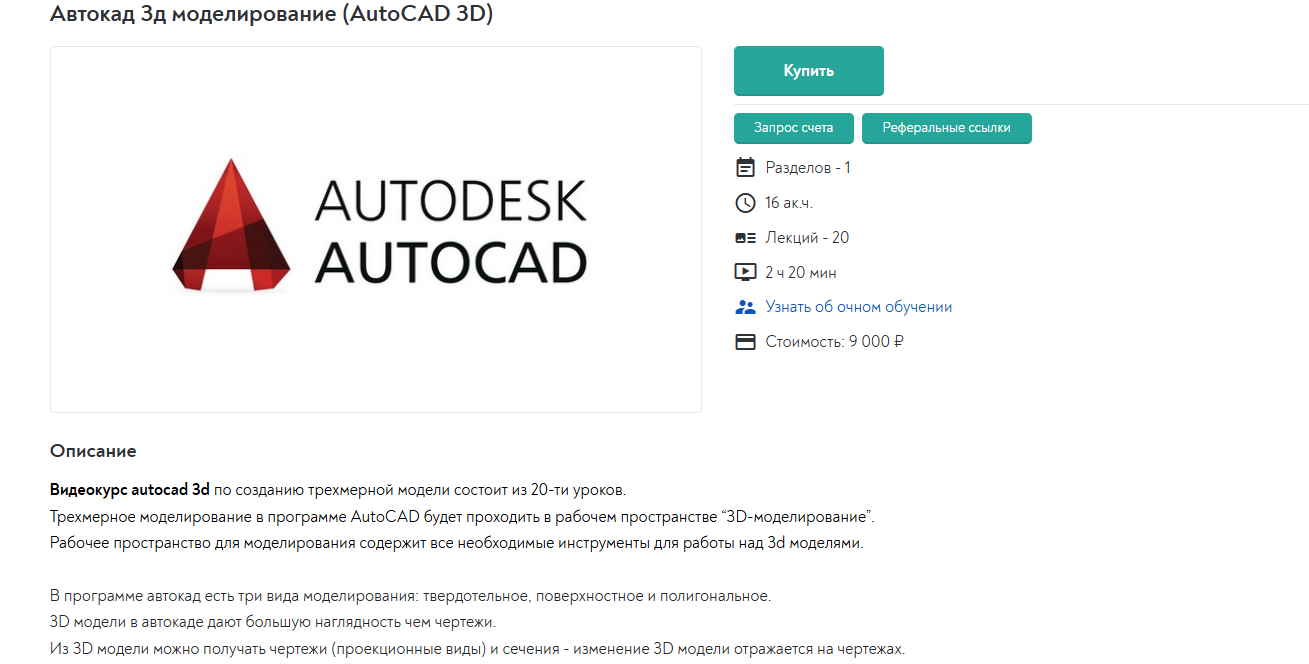Click the people icon for in-person training
The width and height of the screenshot is (1309, 664).
[745, 307]
